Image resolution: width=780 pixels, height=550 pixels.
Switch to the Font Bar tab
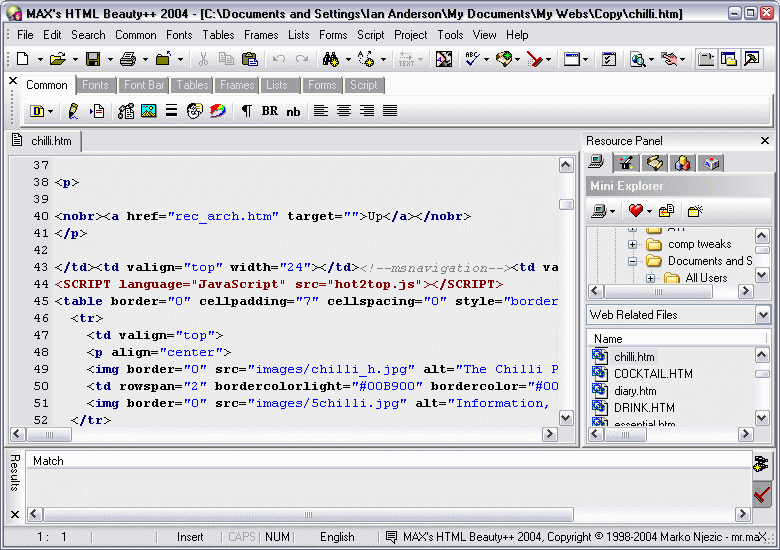[143, 85]
